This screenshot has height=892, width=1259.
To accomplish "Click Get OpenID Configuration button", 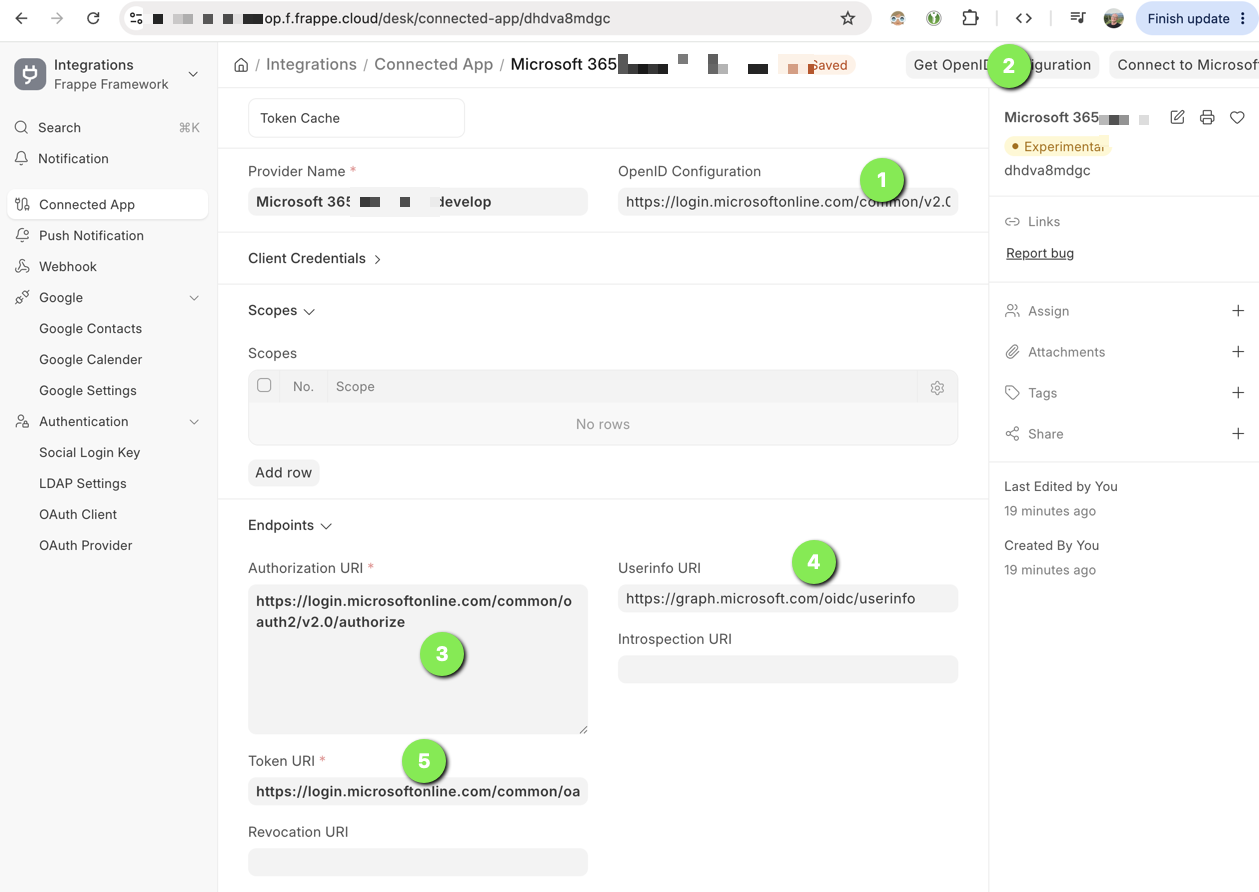I will pos(1002,65).
